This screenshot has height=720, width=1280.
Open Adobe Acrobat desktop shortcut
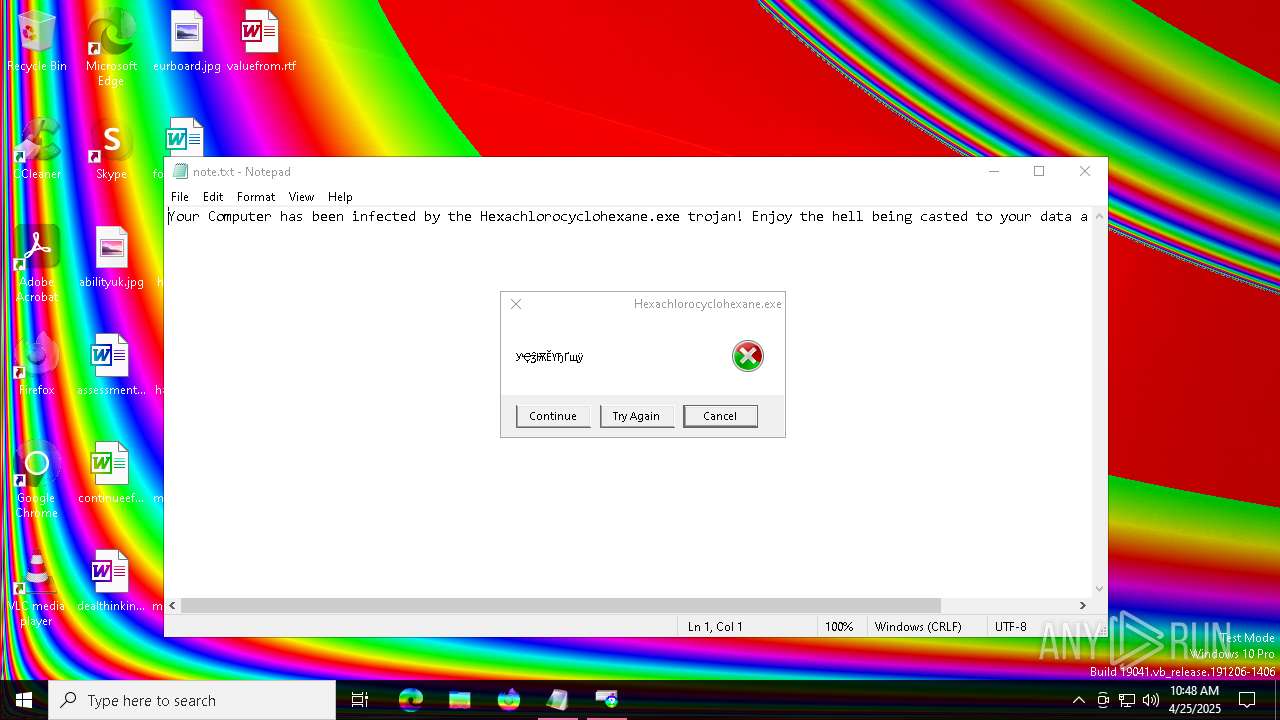click(37, 264)
